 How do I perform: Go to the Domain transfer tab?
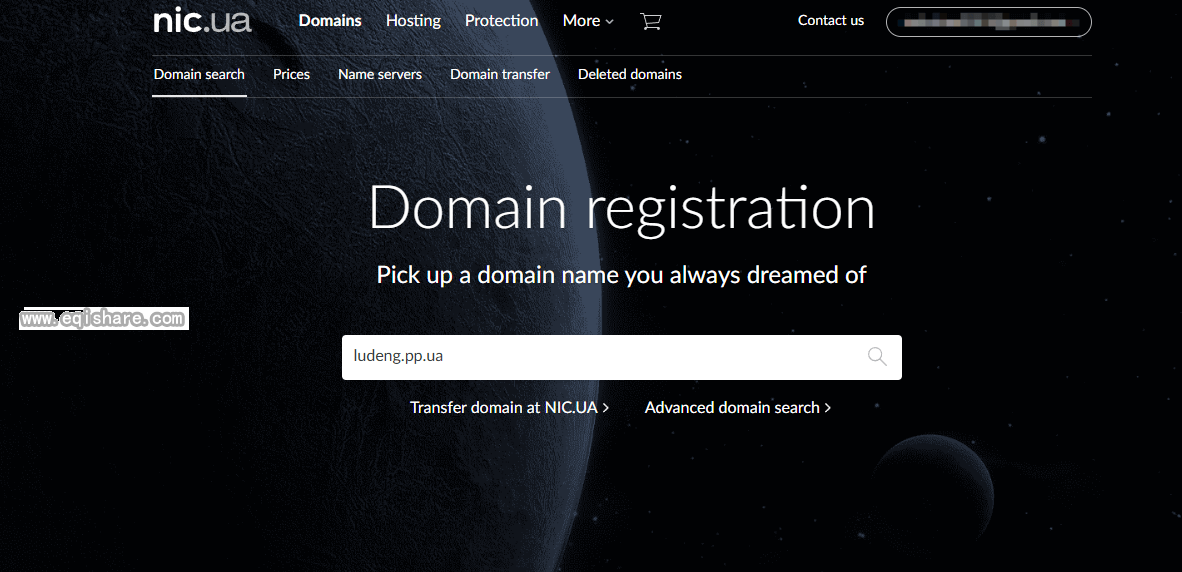point(500,75)
